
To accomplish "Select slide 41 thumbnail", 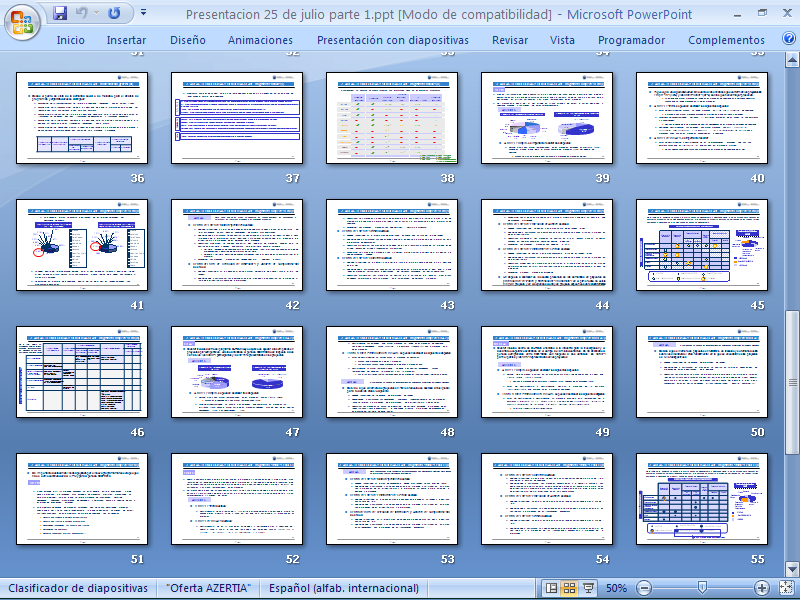I will 82,245.
